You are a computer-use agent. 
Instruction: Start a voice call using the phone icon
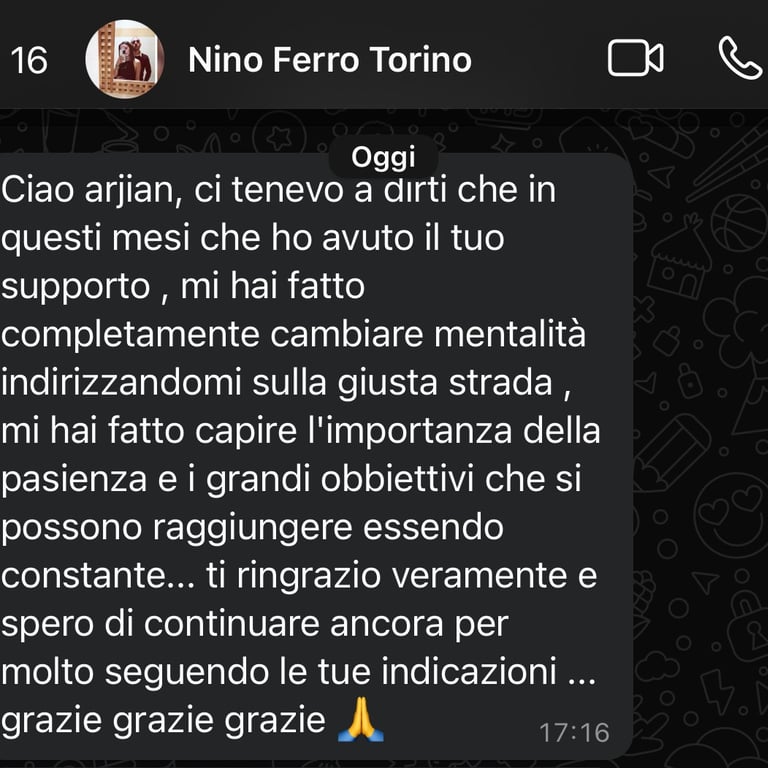click(x=740, y=58)
